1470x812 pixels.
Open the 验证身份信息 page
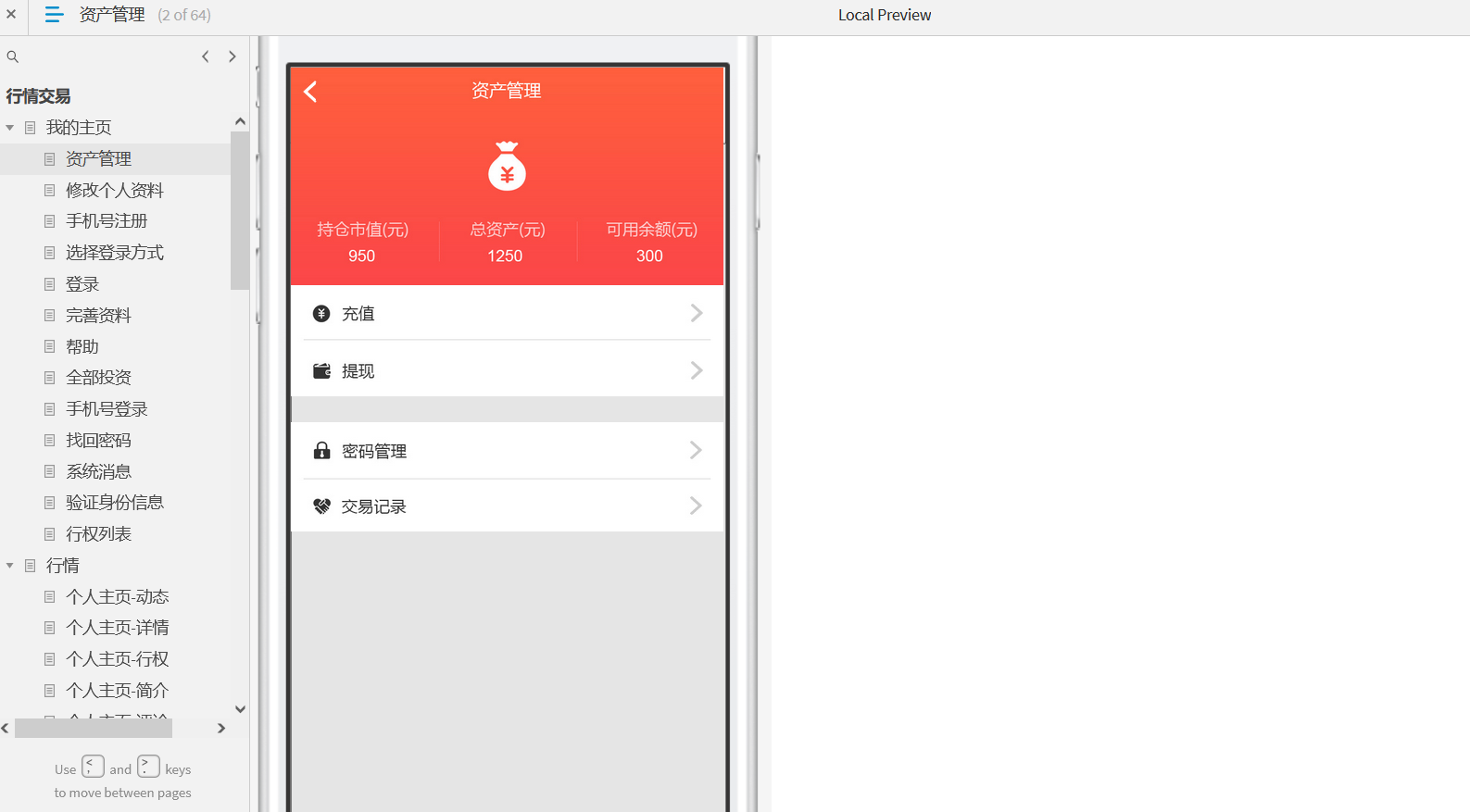[x=115, y=503]
